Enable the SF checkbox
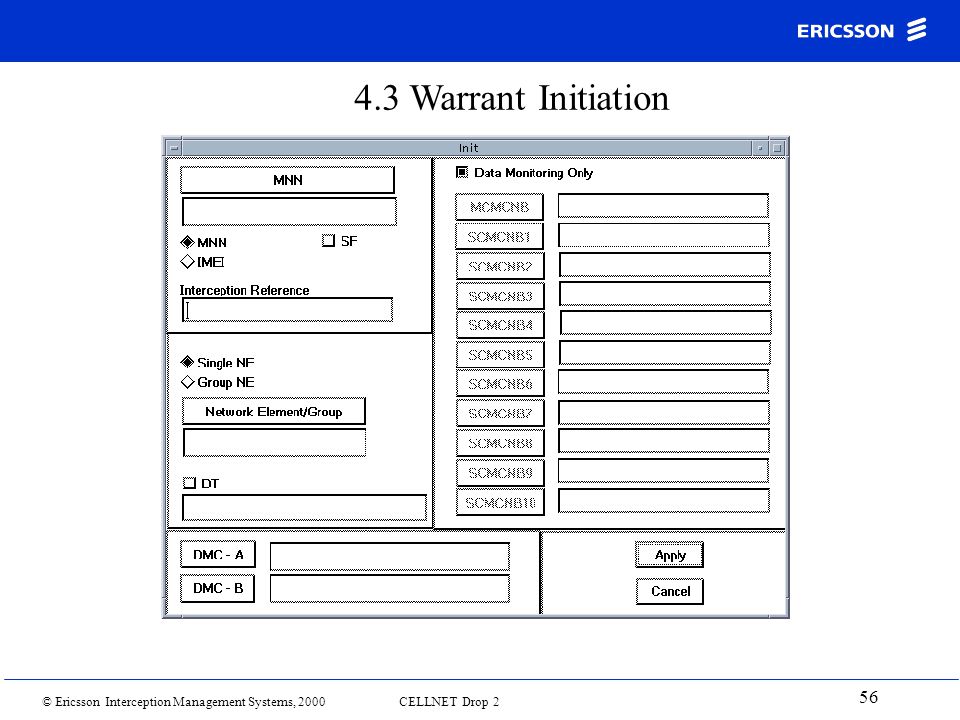This screenshot has width=960, height=720. coord(328,241)
